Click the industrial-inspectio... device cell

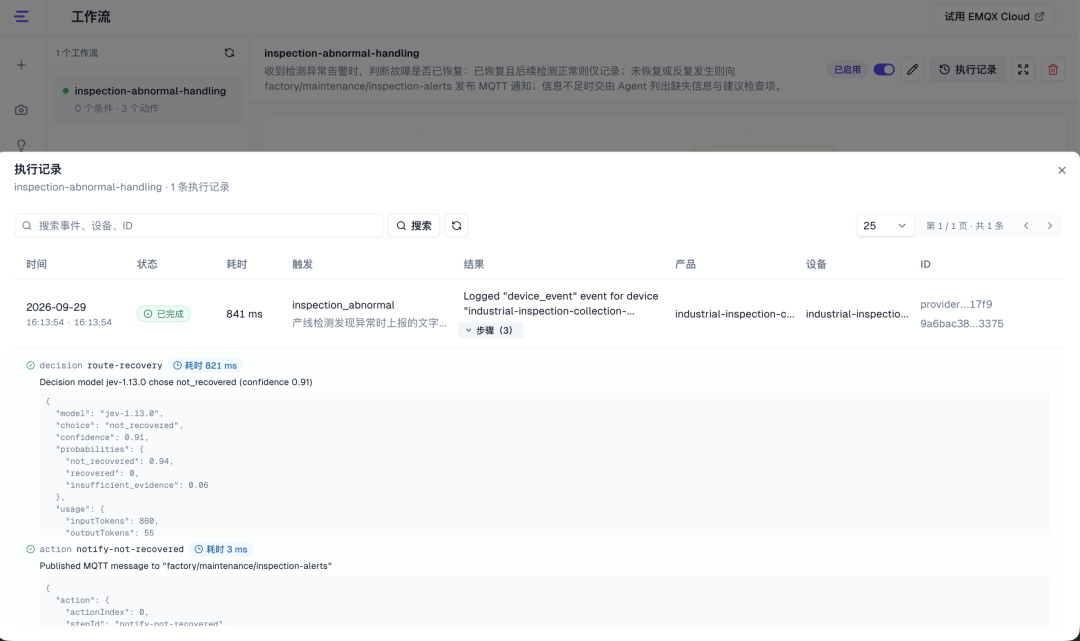[857, 314]
